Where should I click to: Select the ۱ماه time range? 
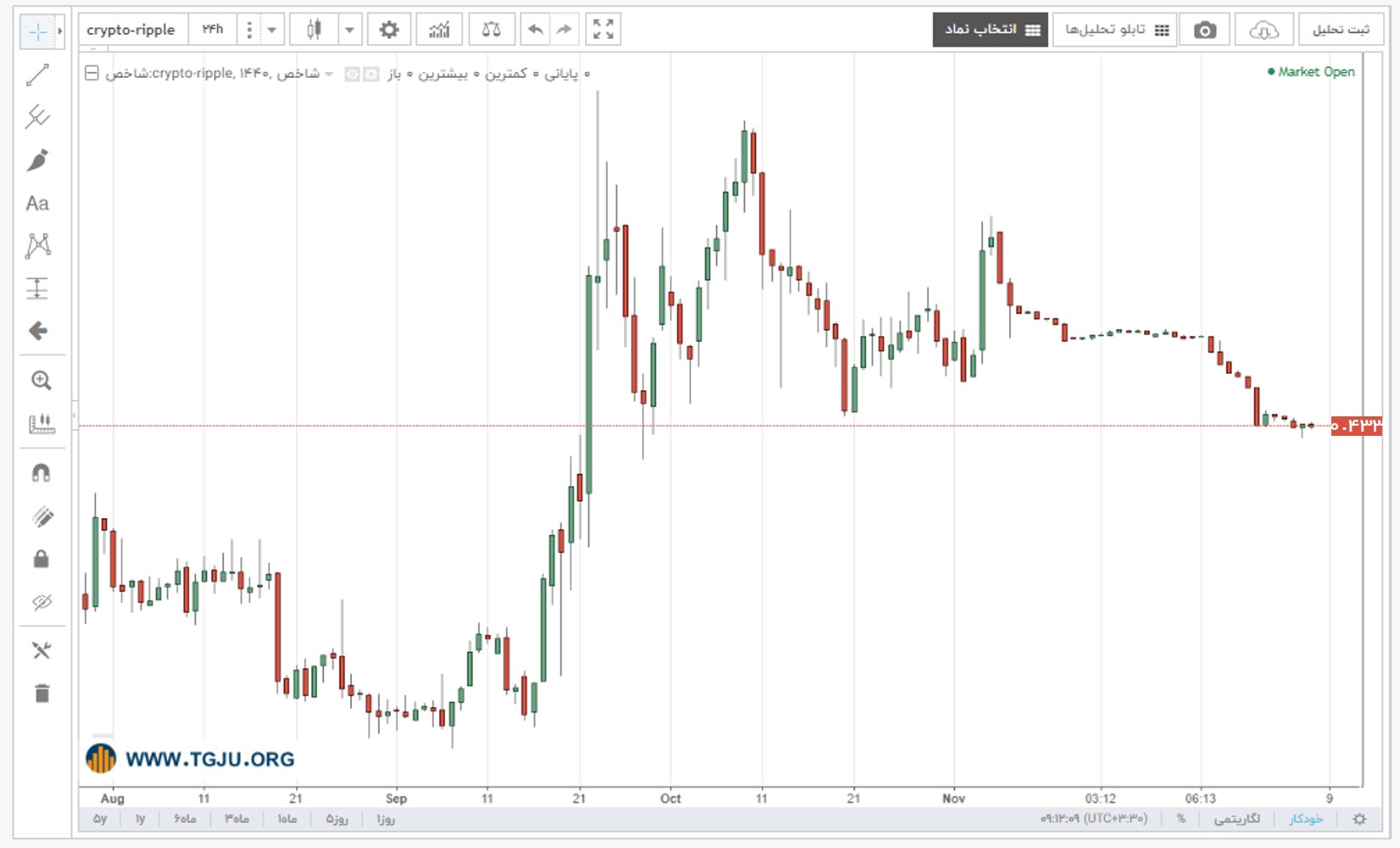[287, 819]
